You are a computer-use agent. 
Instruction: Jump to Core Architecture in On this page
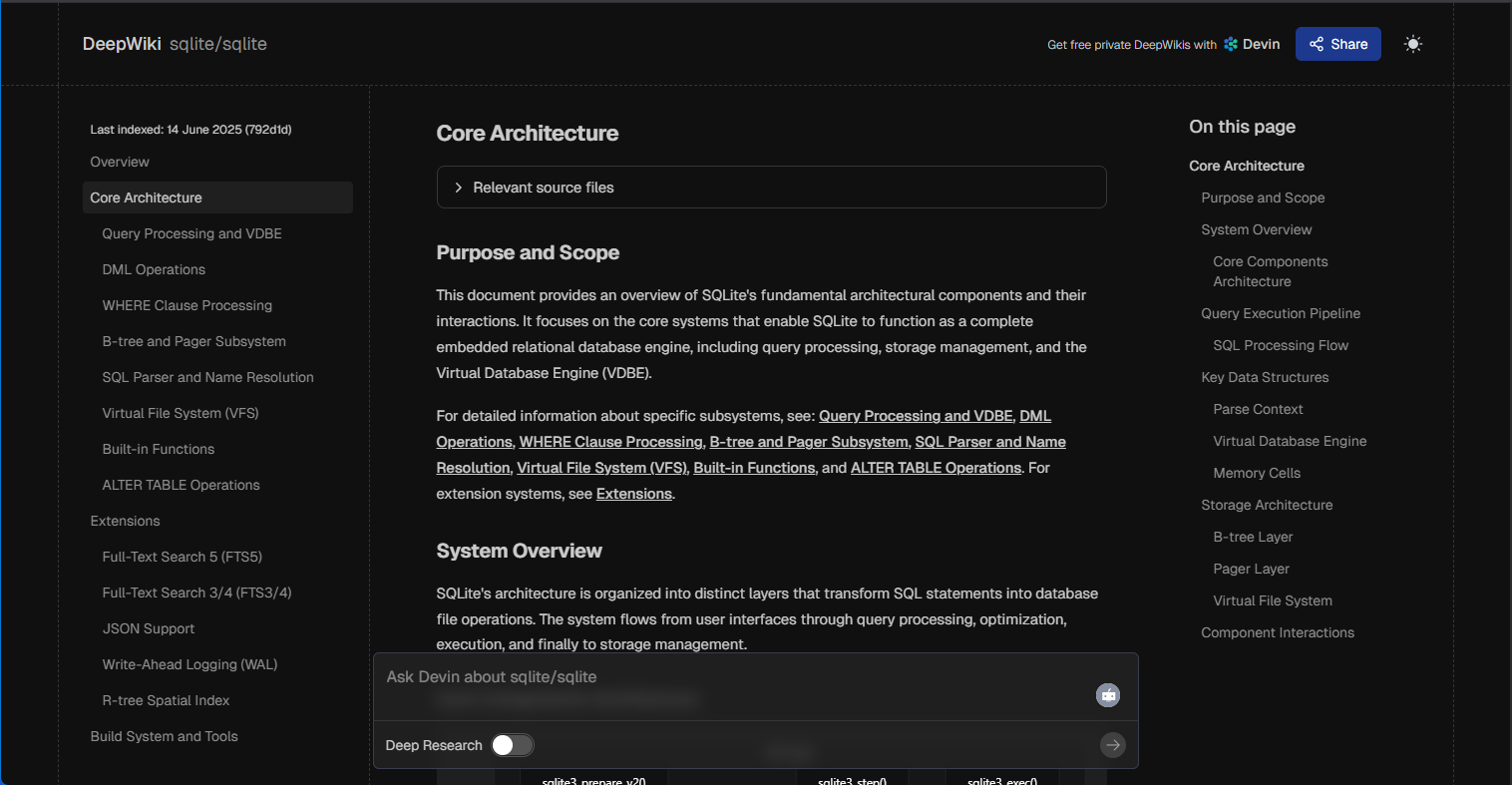1247,166
